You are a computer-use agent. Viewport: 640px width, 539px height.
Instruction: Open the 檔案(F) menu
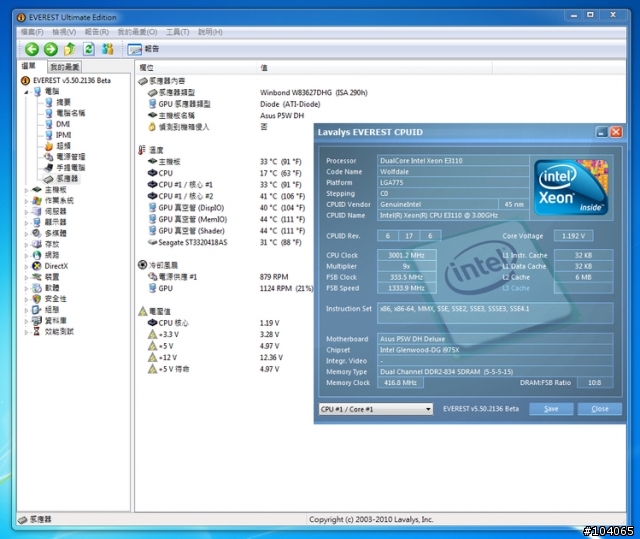[32, 32]
